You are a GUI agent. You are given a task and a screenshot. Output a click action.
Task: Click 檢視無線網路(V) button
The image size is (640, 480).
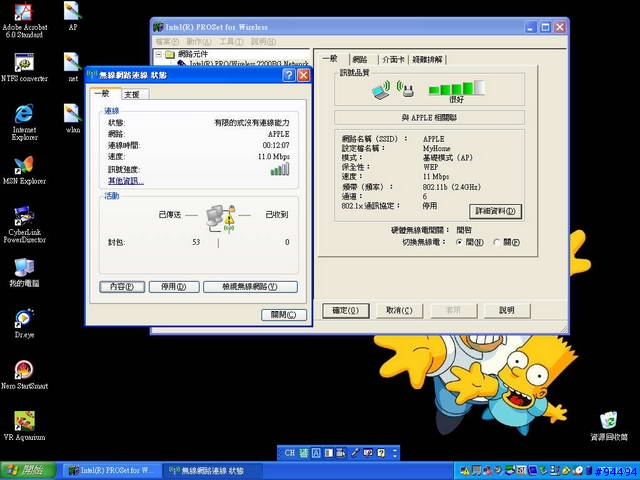(x=250, y=287)
